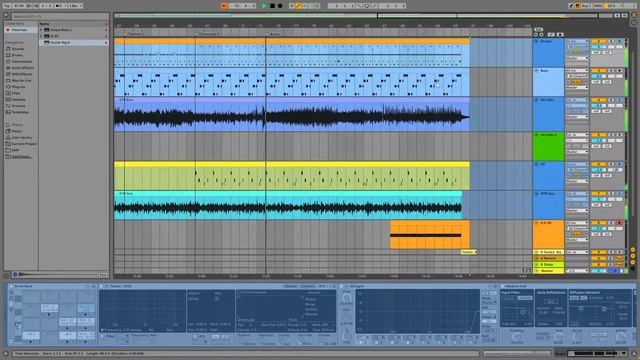Image resolution: width=640 pixels, height=360 pixels.
Task: Open the Instruments browser category
Action: click(21, 61)
